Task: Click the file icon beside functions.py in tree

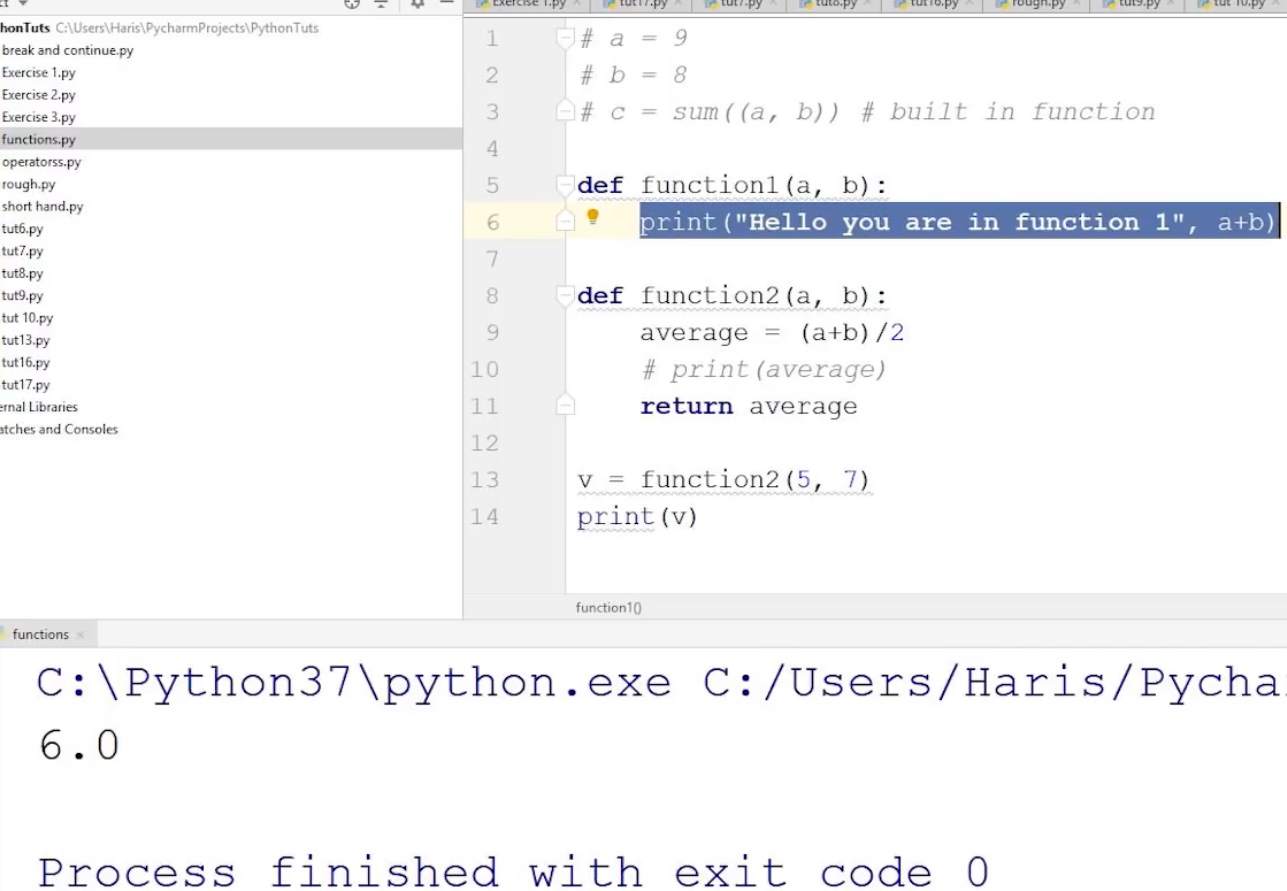Action: point(4,139)
